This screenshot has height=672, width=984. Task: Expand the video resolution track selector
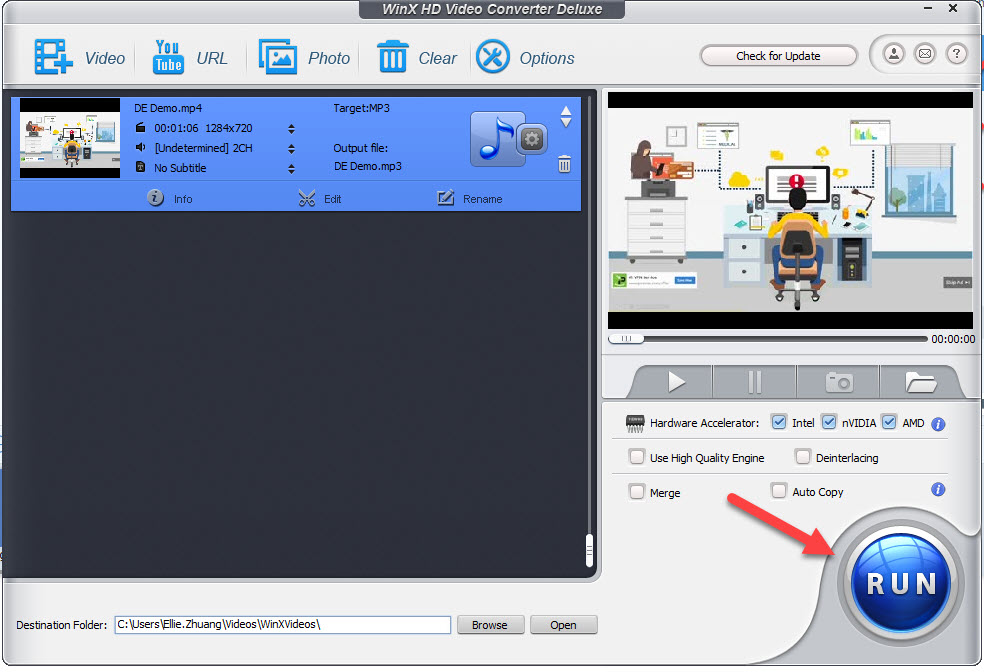click(x=291, y=128)
